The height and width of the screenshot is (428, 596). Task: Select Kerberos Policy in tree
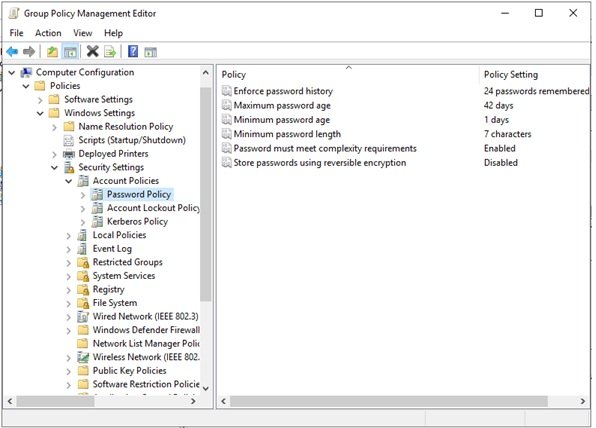[x=137, y=221]
